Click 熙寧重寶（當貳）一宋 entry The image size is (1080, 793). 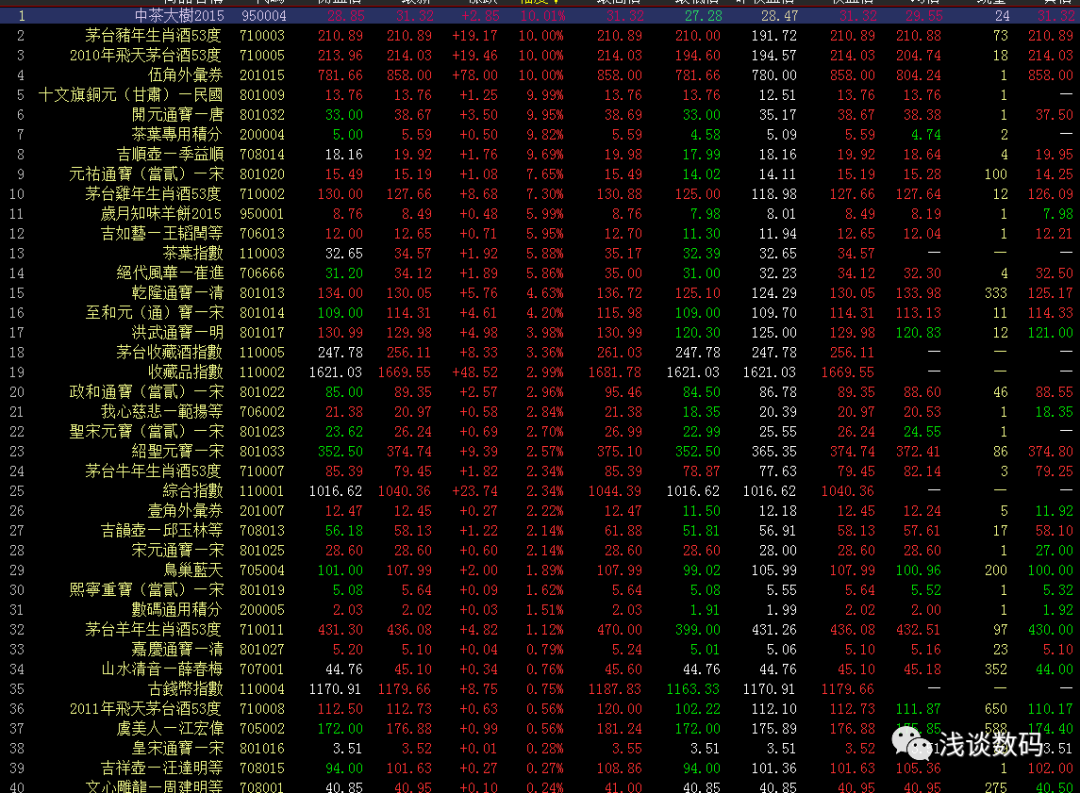[x=147, y=590]
